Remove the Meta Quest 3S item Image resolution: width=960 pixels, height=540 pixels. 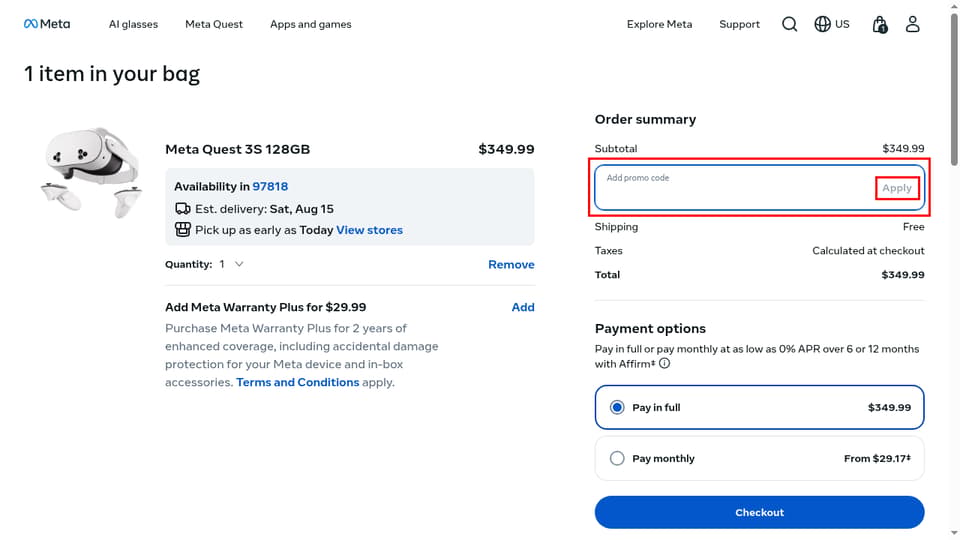point(511,264)
